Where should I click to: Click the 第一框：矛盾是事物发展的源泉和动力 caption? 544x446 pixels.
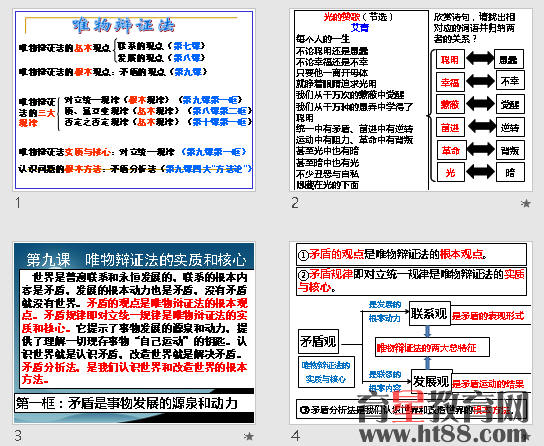[134, 403]
